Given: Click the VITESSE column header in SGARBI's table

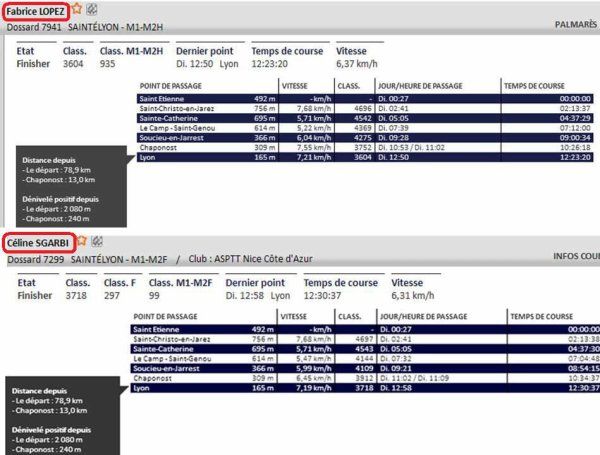Looking at the screenshot, I should coord(294,316).
